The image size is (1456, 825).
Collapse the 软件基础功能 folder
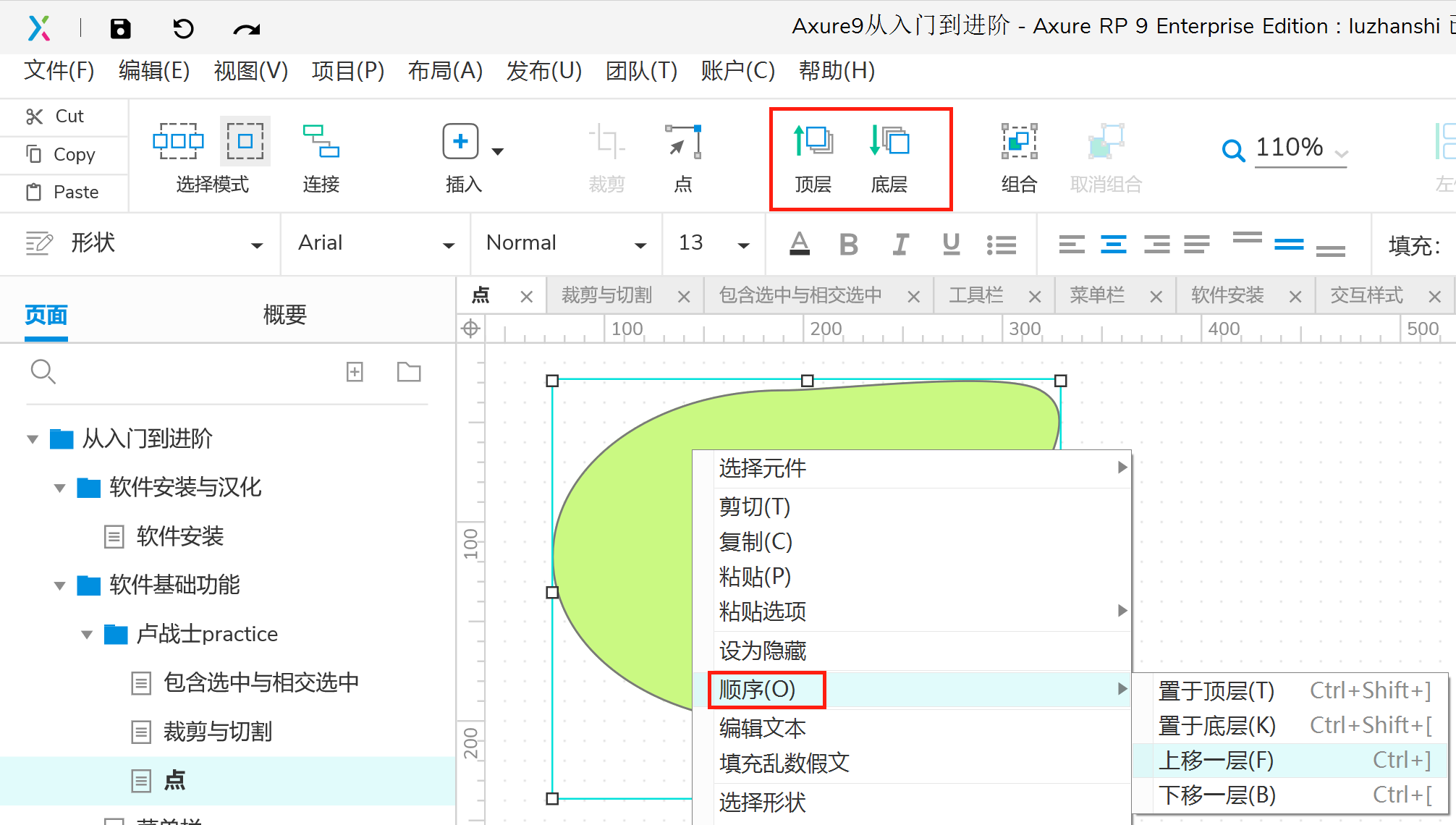click(x=60, y=585)
